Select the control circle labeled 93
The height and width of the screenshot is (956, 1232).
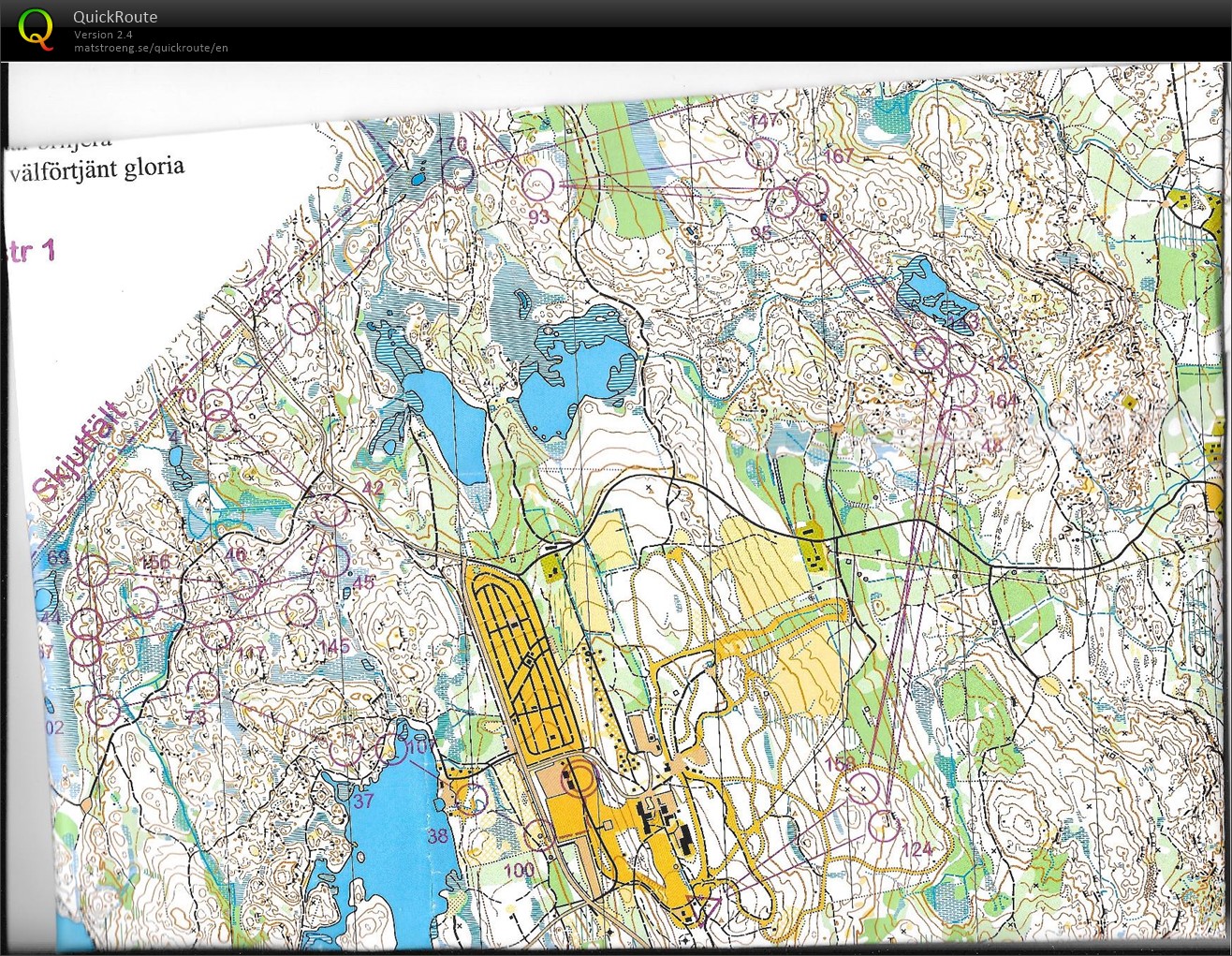pos(537,185)
